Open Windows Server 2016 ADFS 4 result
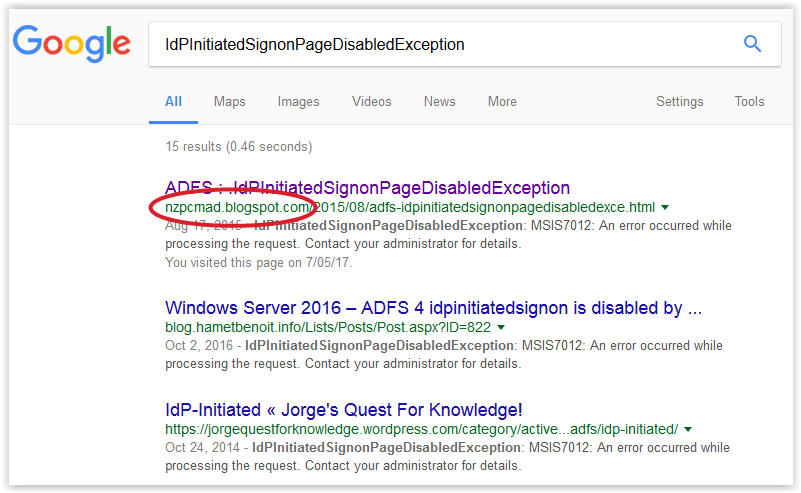This screenshot has width=801, height=493. point(433,308)
